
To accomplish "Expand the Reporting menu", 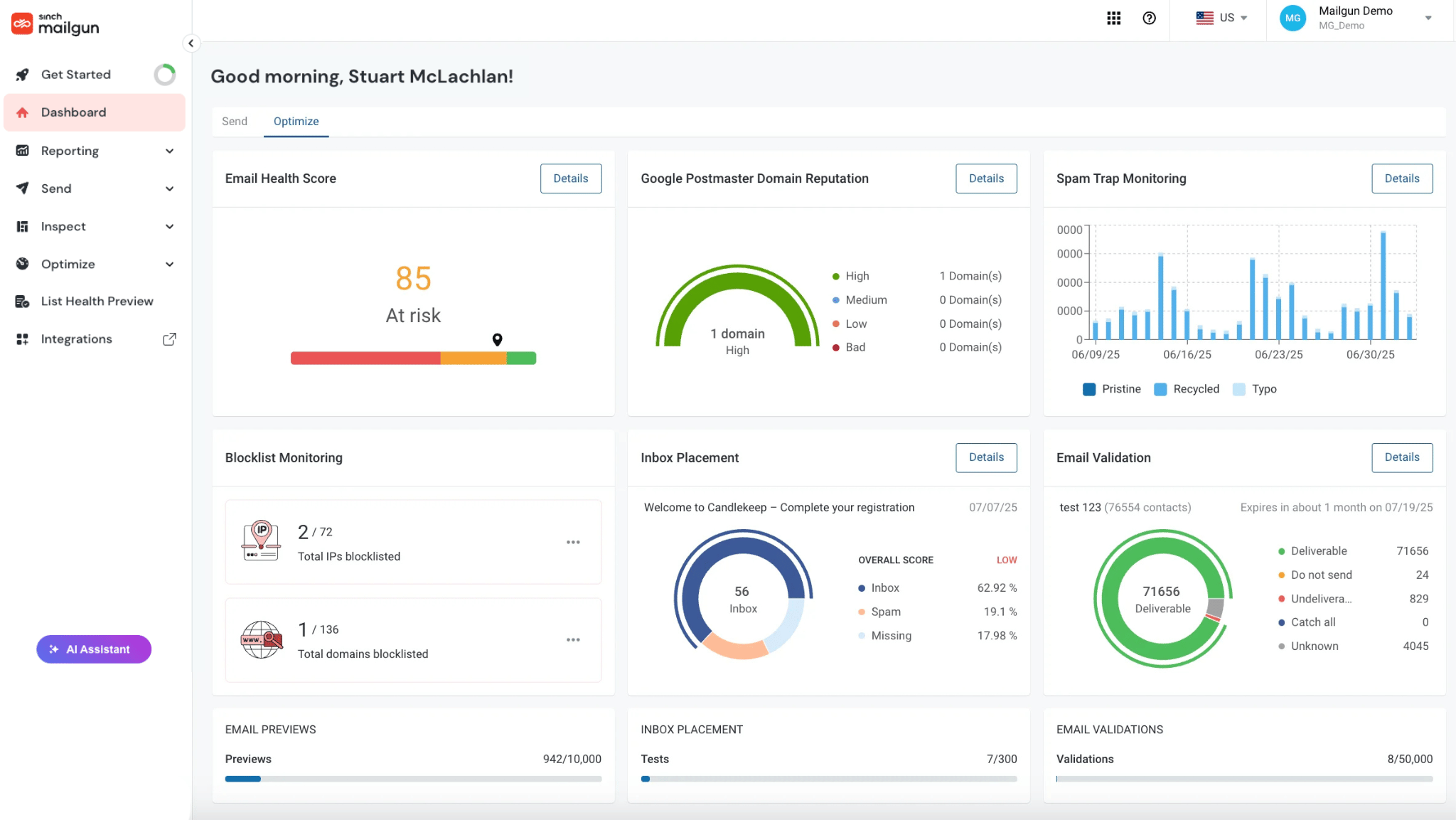I will [x=169, y=151].
